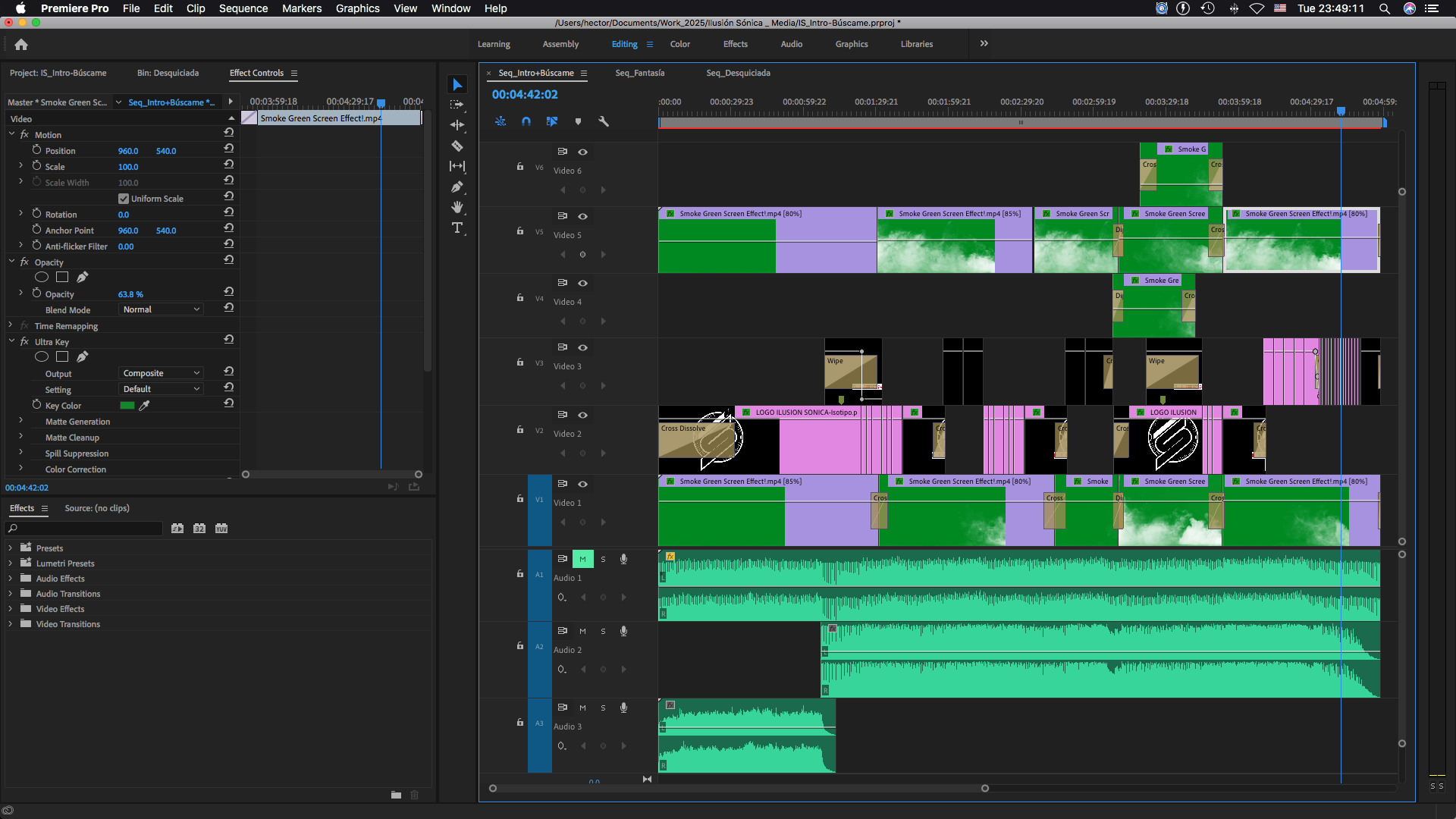Click Effects panel search field

[x=83, y=529]
